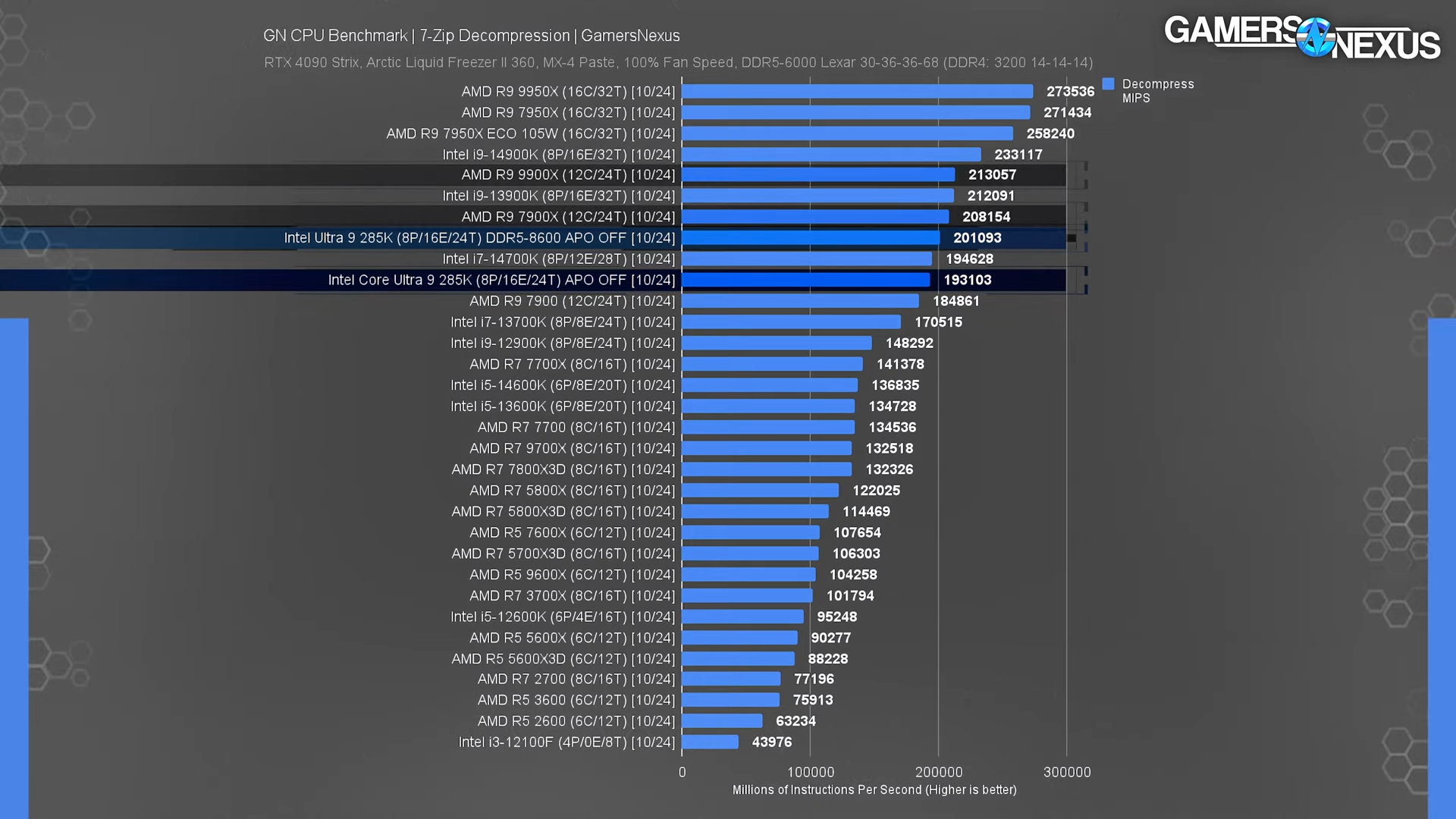
Task: Click the 'Intel Ultra 9 285K DDR5-8600 APO OFF' label
Action: coord(479,238)
